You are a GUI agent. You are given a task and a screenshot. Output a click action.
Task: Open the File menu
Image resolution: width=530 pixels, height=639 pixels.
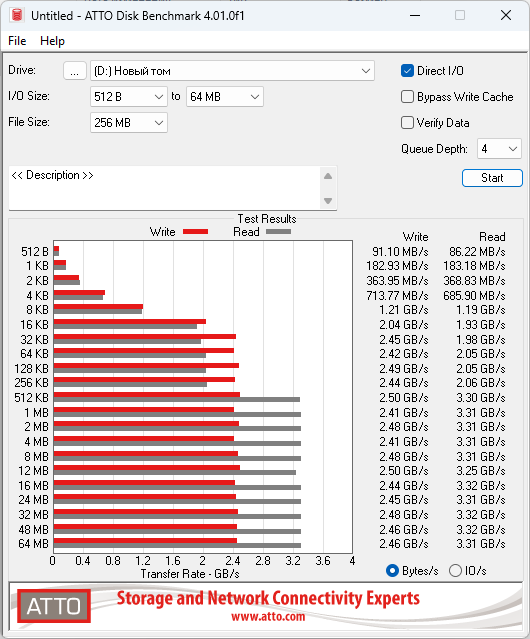pyautogui.click(x=17, y=41)
